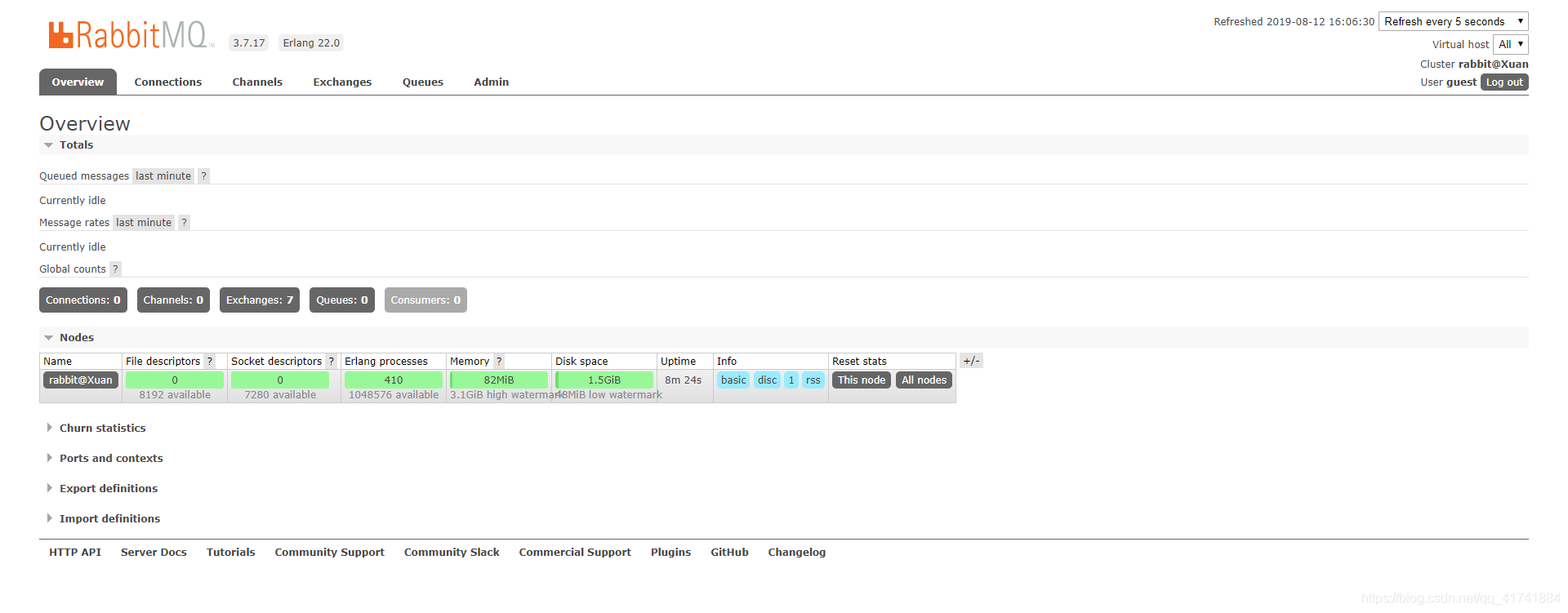Click the Erlang 22.0 version label

(311, 42)
